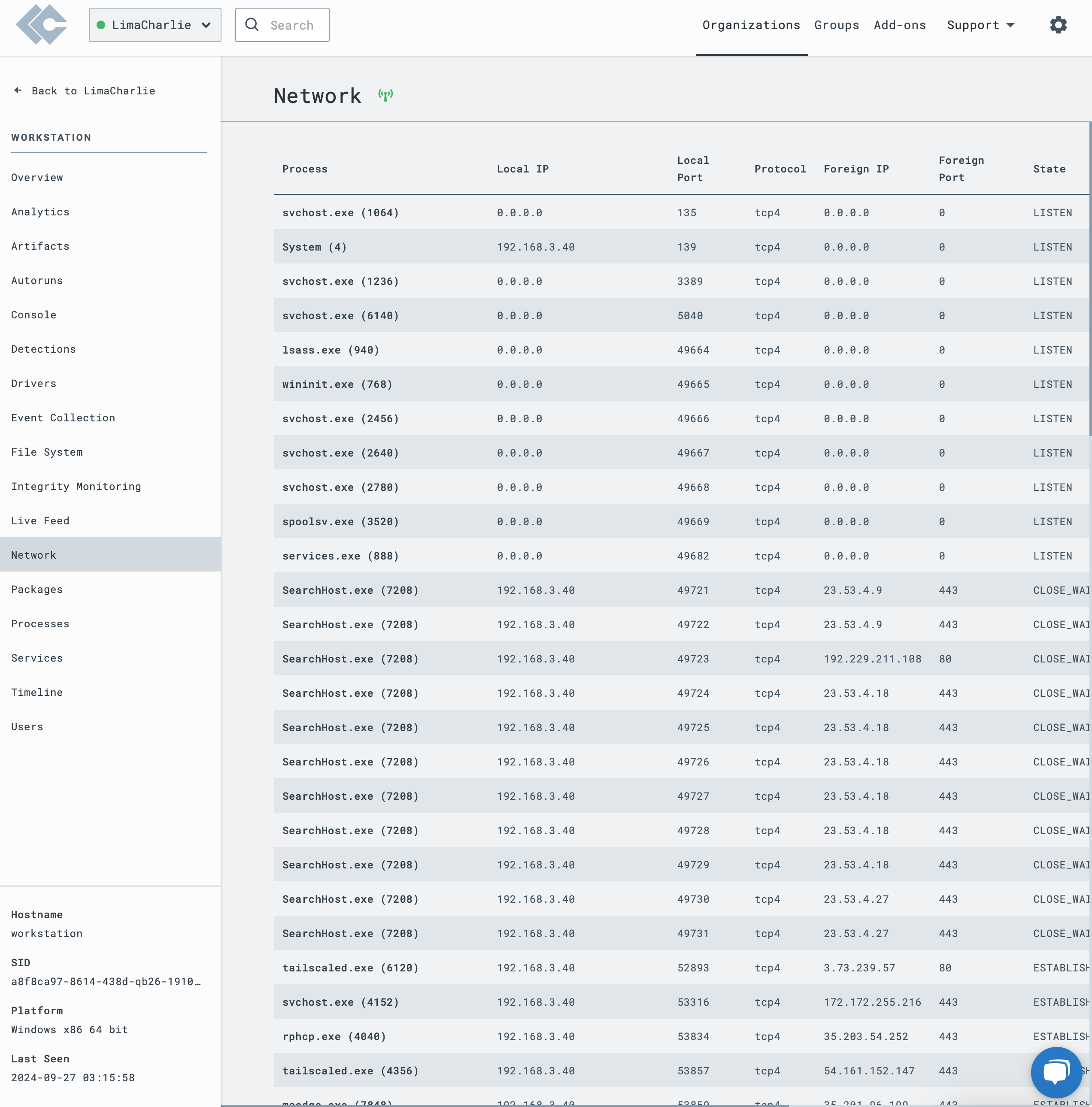Click local port 49723 cell
This screenshot has height=1107, width=1092.
coord(693,659)
